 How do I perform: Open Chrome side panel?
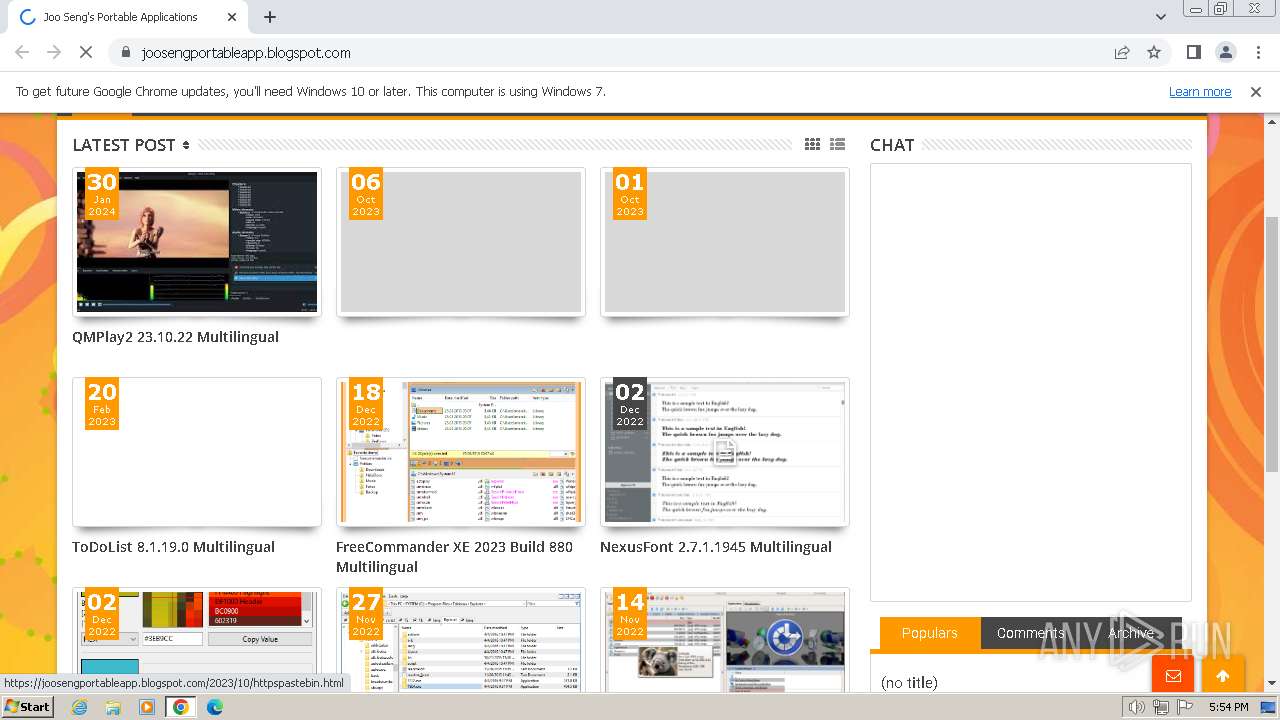tap(1193, 53)
